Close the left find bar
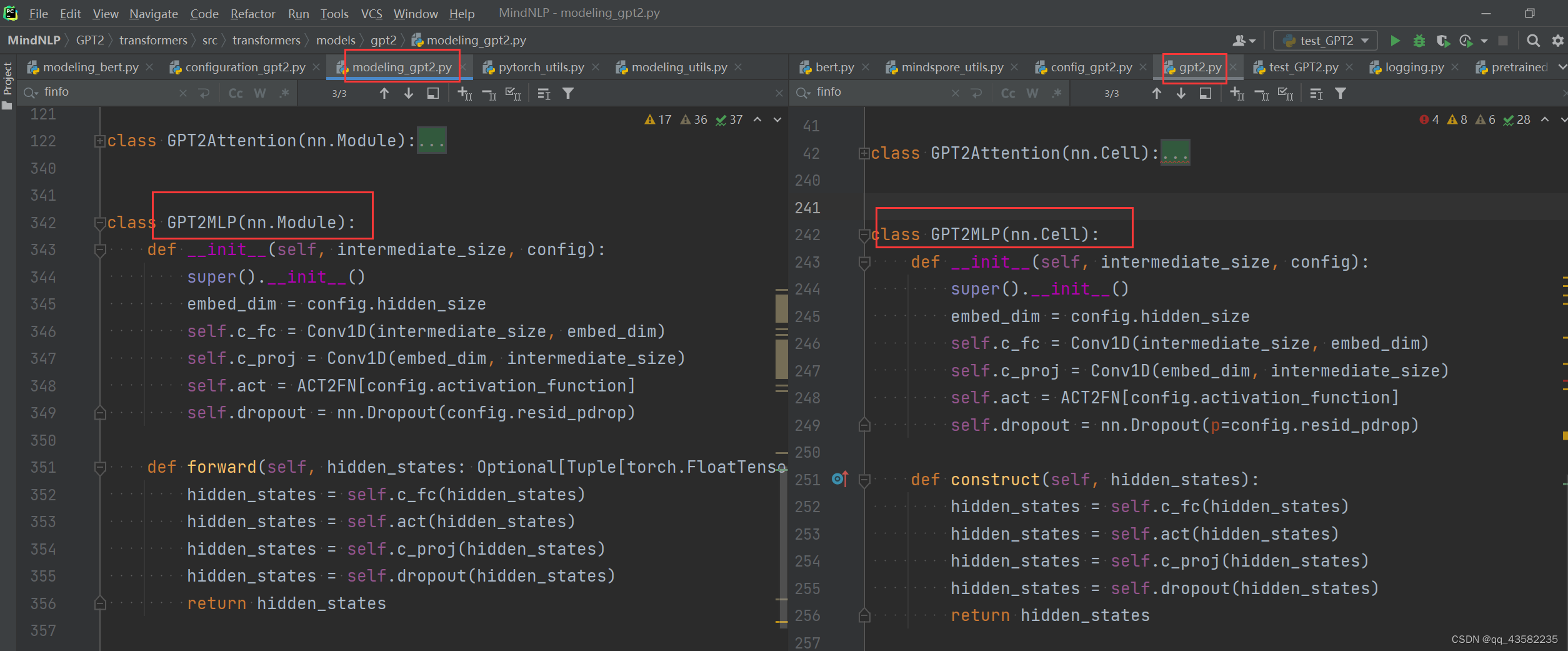 (779, 93)
